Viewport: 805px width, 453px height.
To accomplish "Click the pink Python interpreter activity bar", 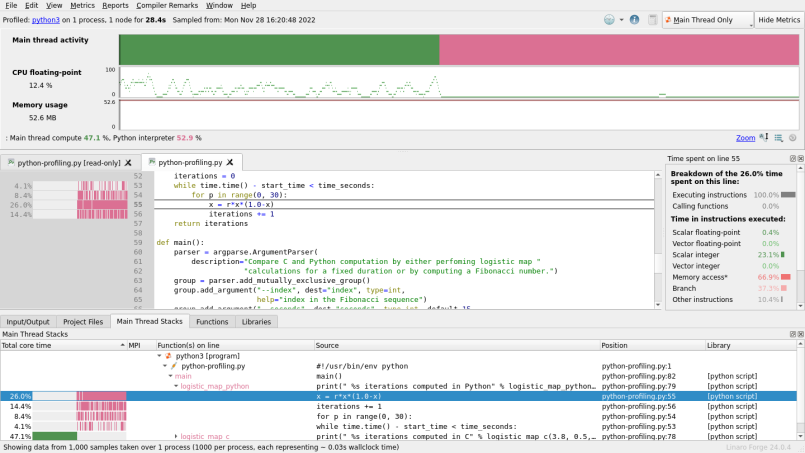I will [x=619, y=50].
